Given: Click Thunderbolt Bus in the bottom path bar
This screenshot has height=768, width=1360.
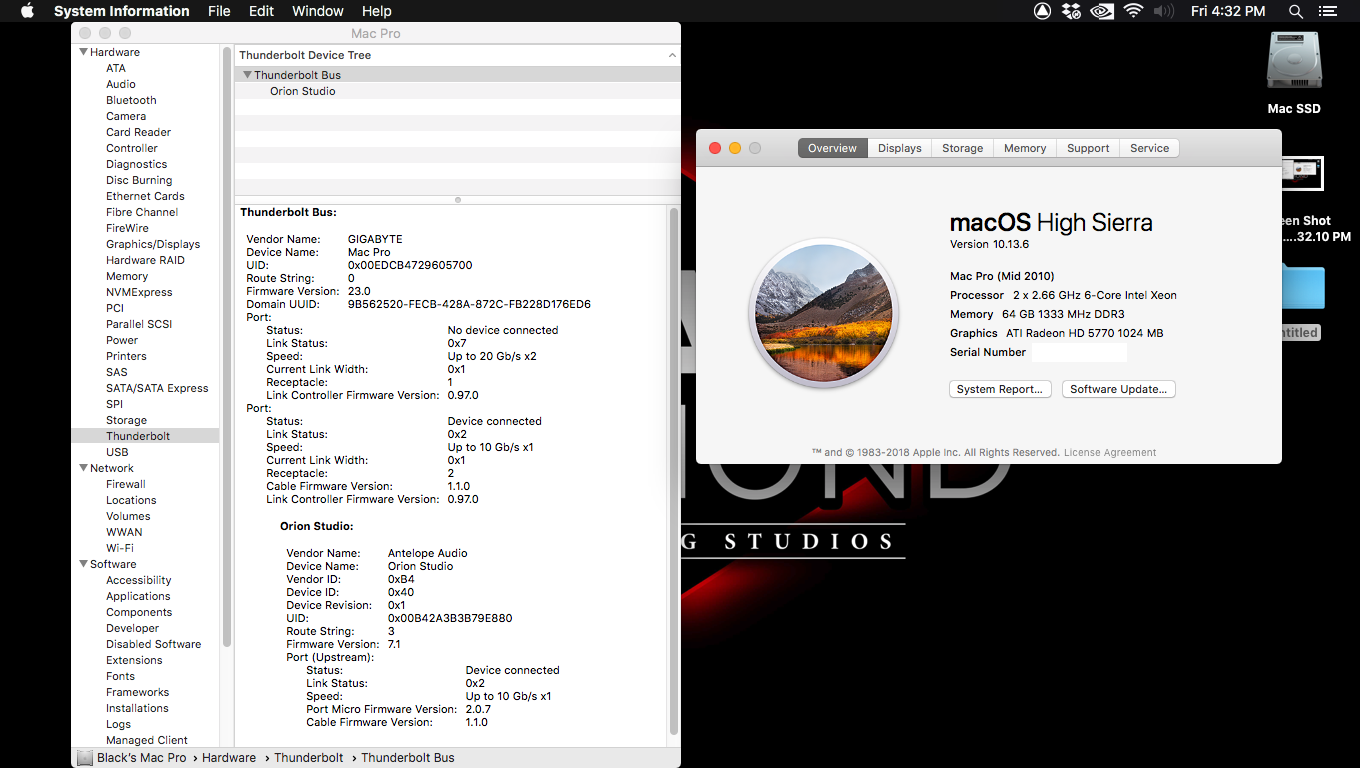Looking at the screenshot, I should (x=408, y=758).
